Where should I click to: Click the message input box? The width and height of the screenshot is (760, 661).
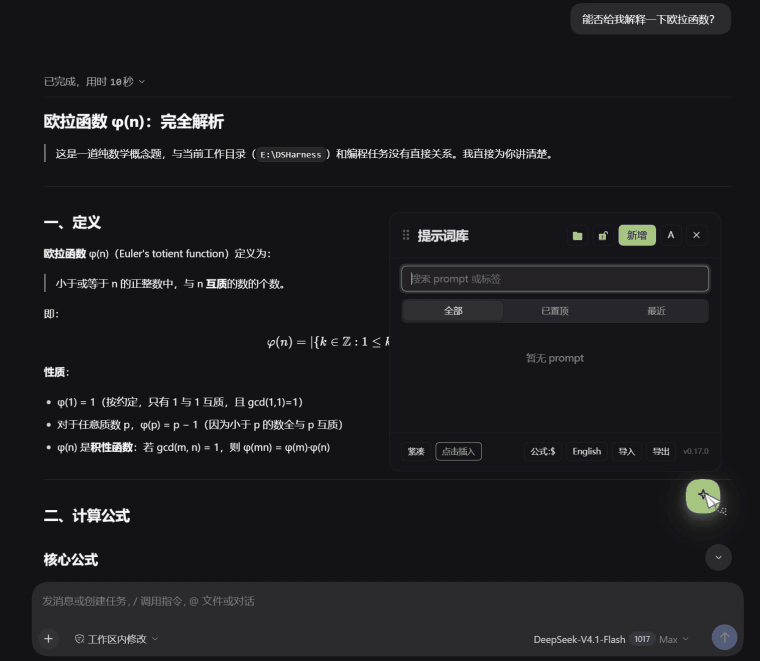coord(388,601)
